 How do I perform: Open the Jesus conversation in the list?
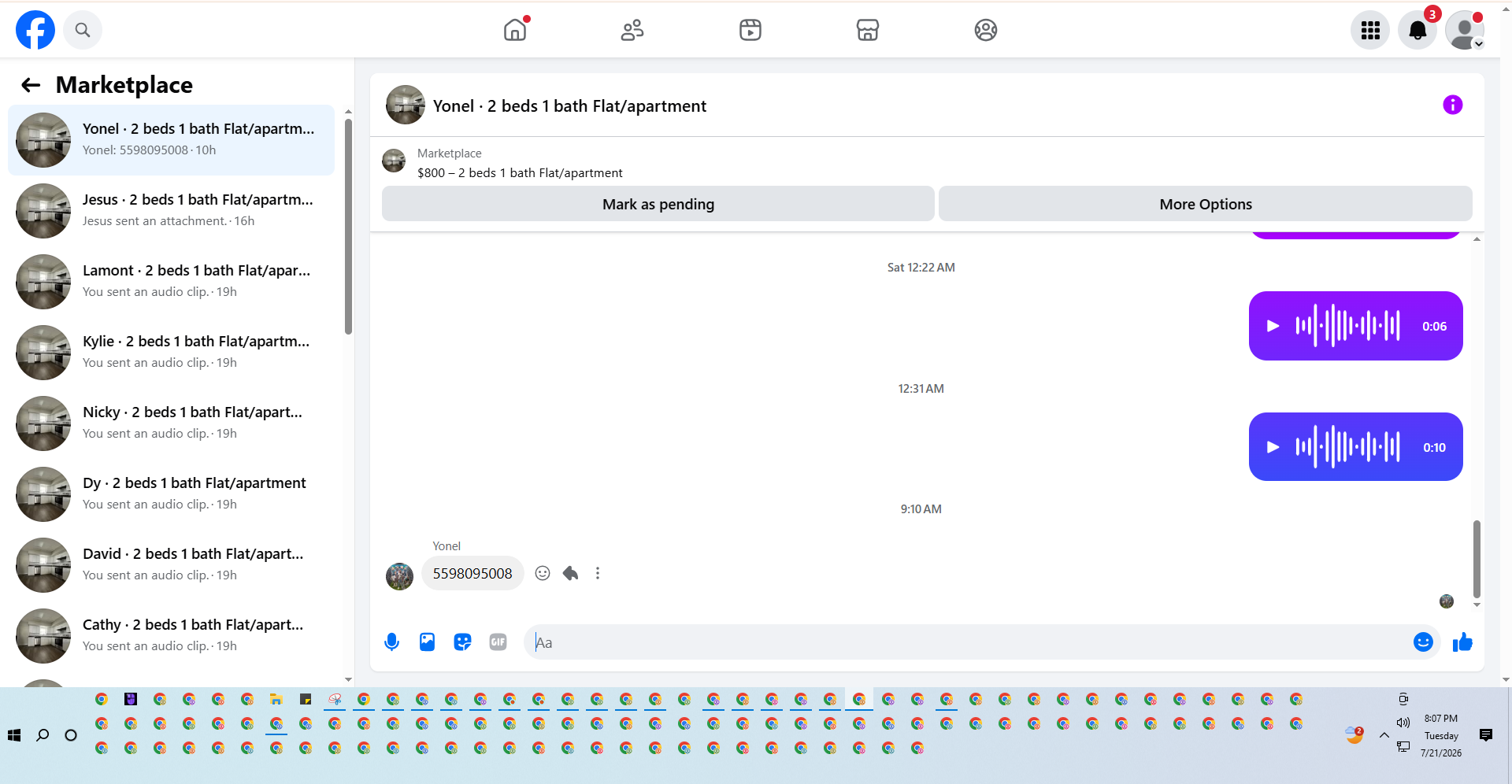coord(171,211)
